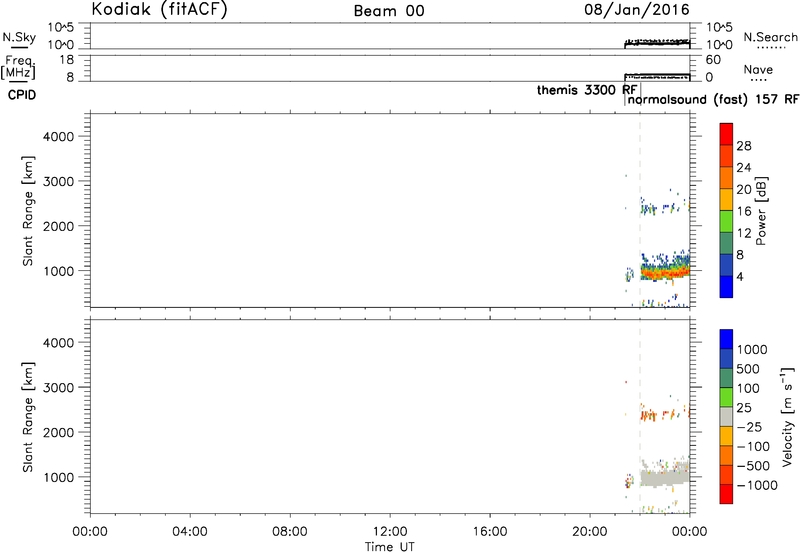Click the 'Velocity [m s-1]' color bar title
The height and width of the screenshot is (553, 800).
(788, 416)
